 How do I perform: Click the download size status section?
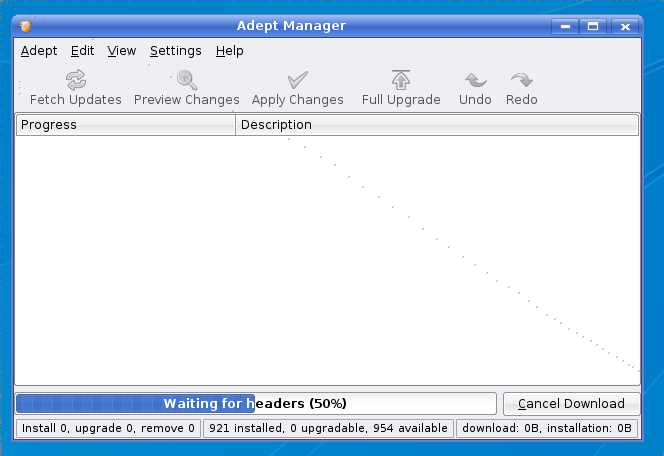point(545,428)
